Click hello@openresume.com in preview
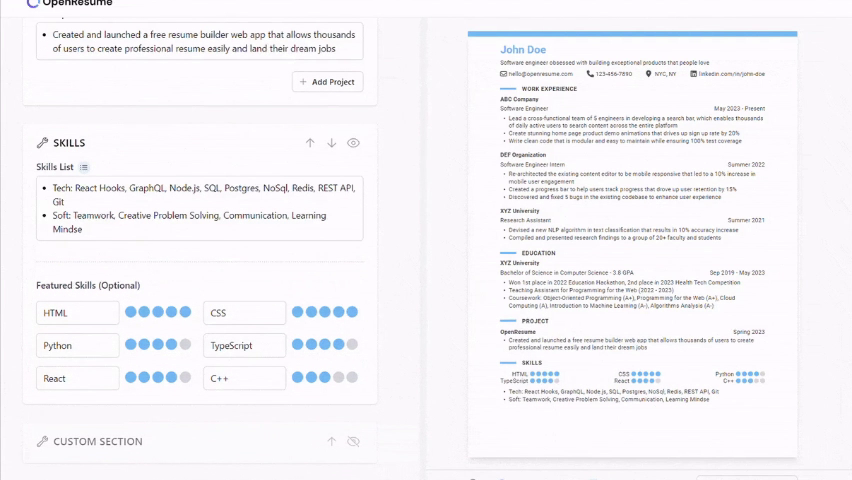The image size is (852, 480). (x=541, y=74)
